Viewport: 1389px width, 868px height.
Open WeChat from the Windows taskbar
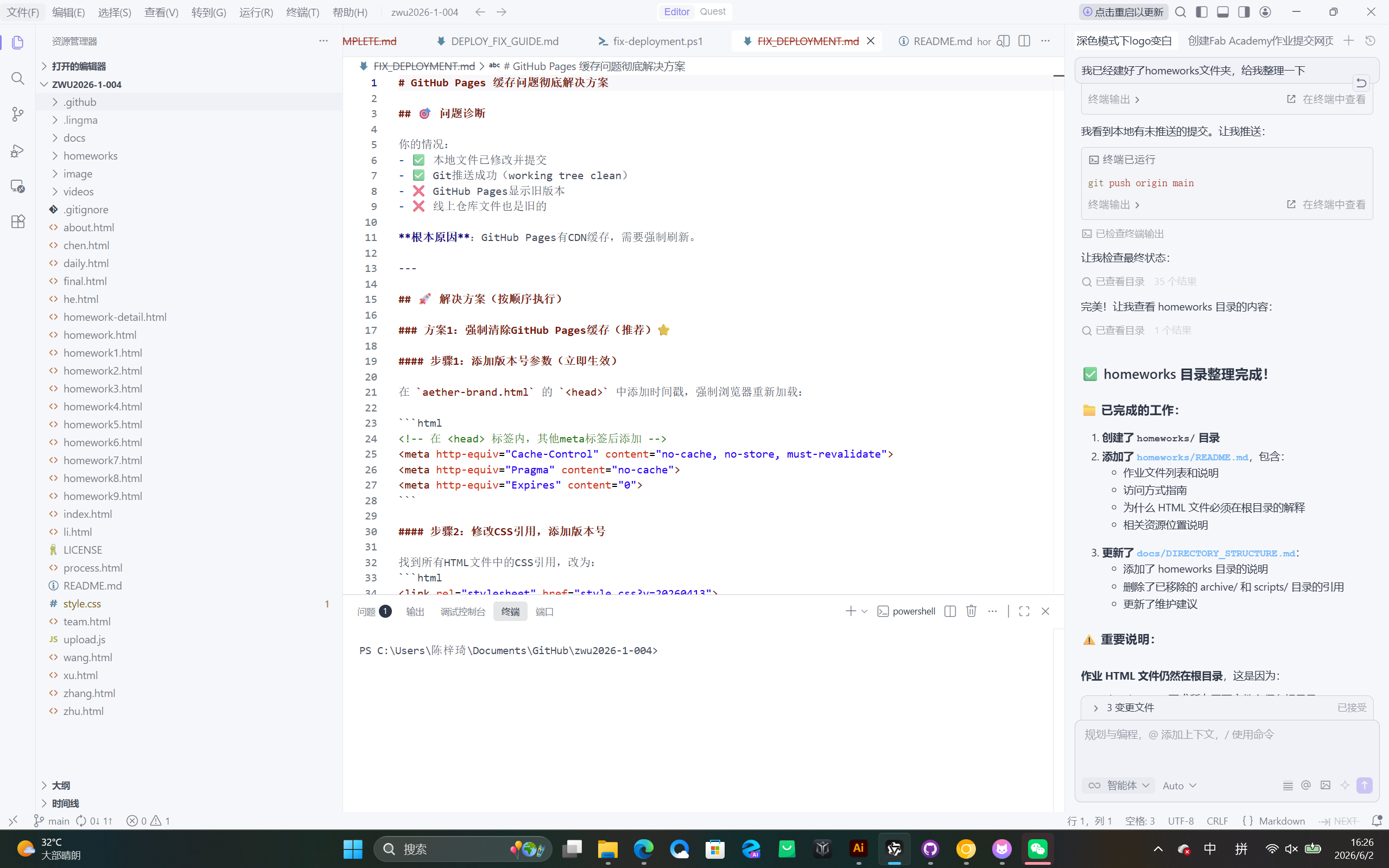[1038, 849]
